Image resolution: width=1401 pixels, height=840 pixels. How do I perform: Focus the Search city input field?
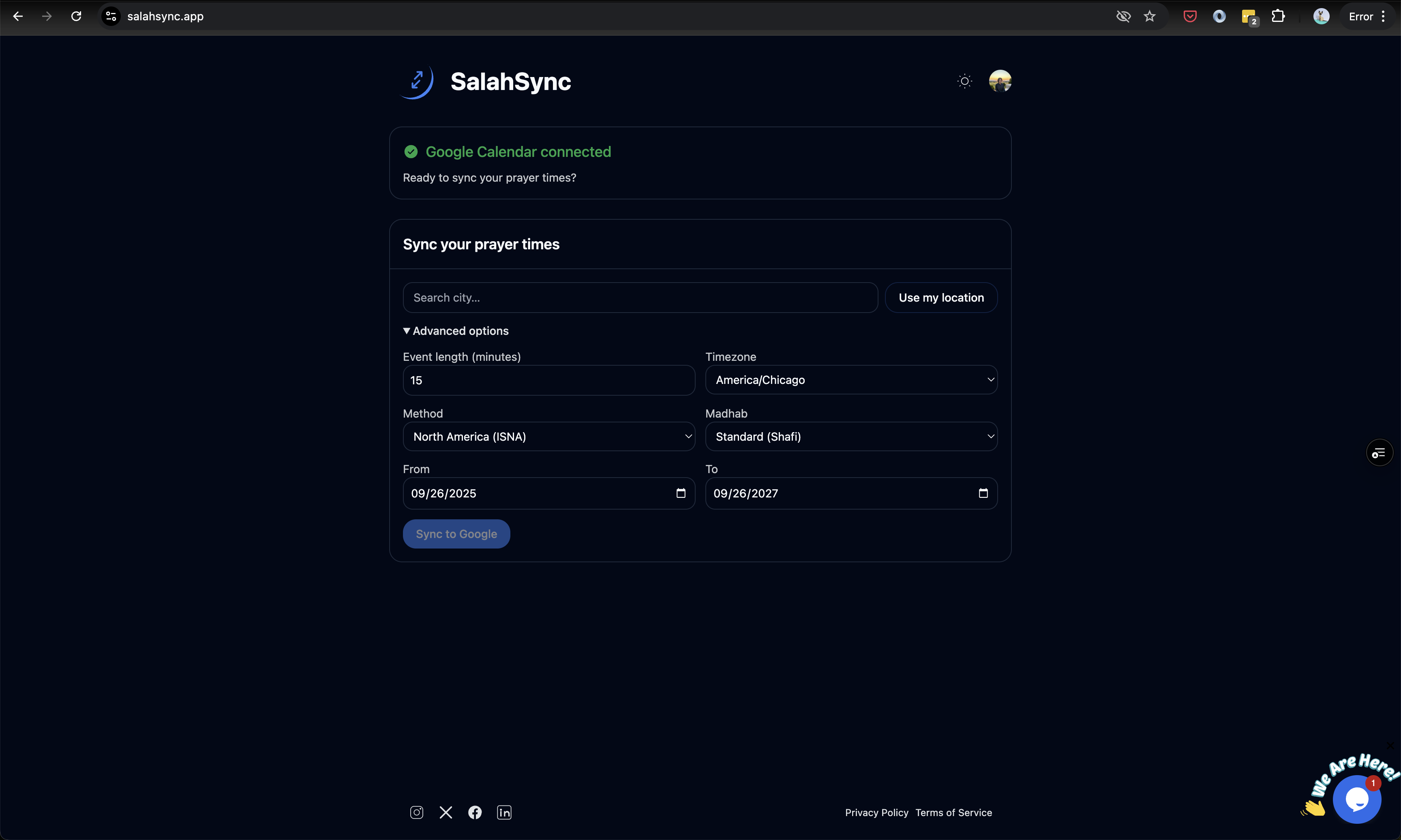pos(640,298)
